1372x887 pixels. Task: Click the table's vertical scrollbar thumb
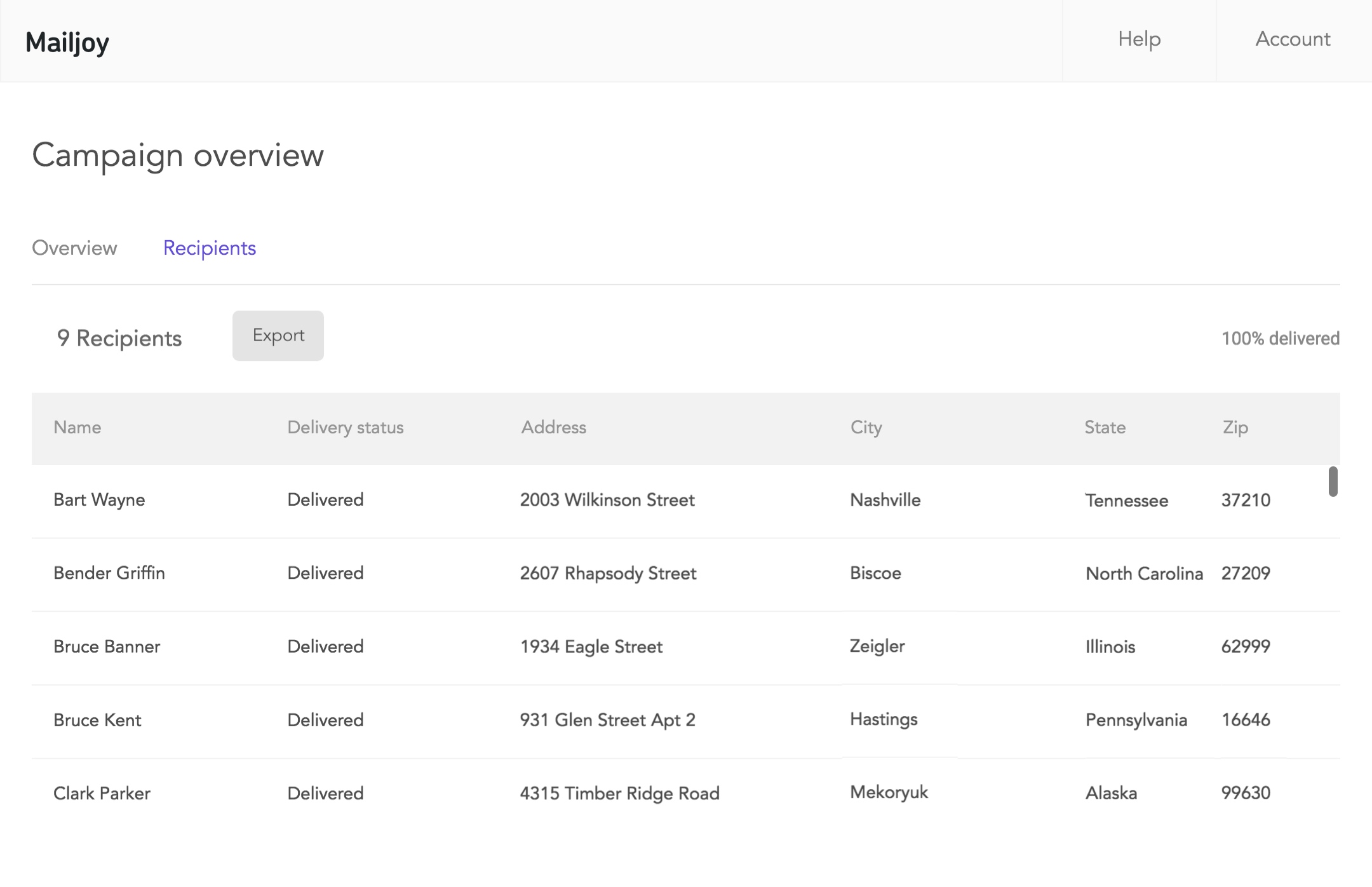1333,482
